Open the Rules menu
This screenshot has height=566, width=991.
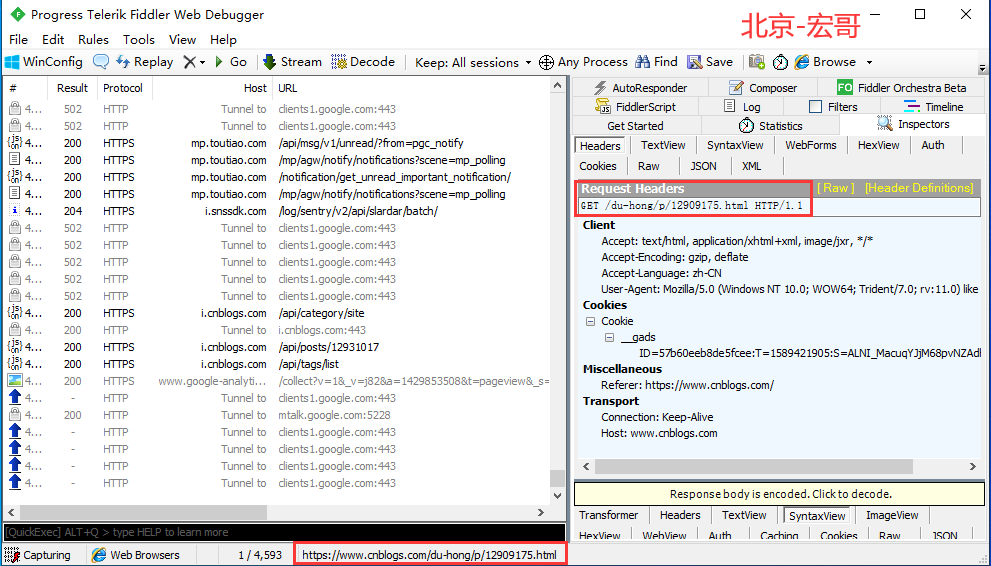tap(94, 39)
